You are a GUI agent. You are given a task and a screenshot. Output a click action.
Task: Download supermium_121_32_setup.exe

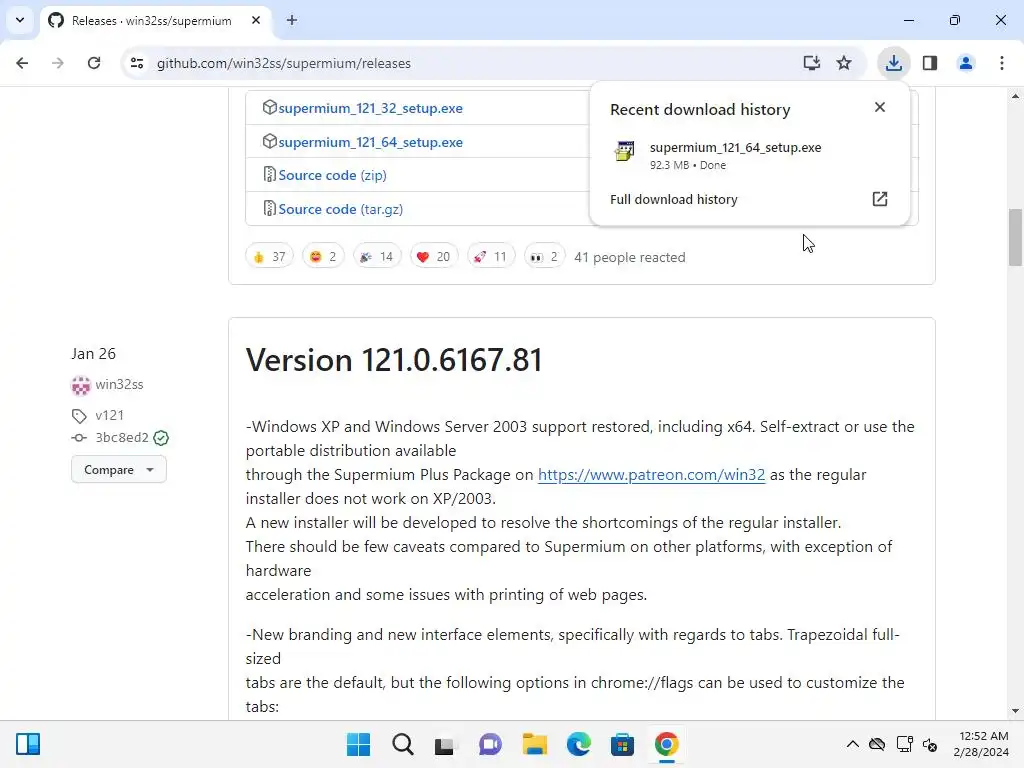370,108
